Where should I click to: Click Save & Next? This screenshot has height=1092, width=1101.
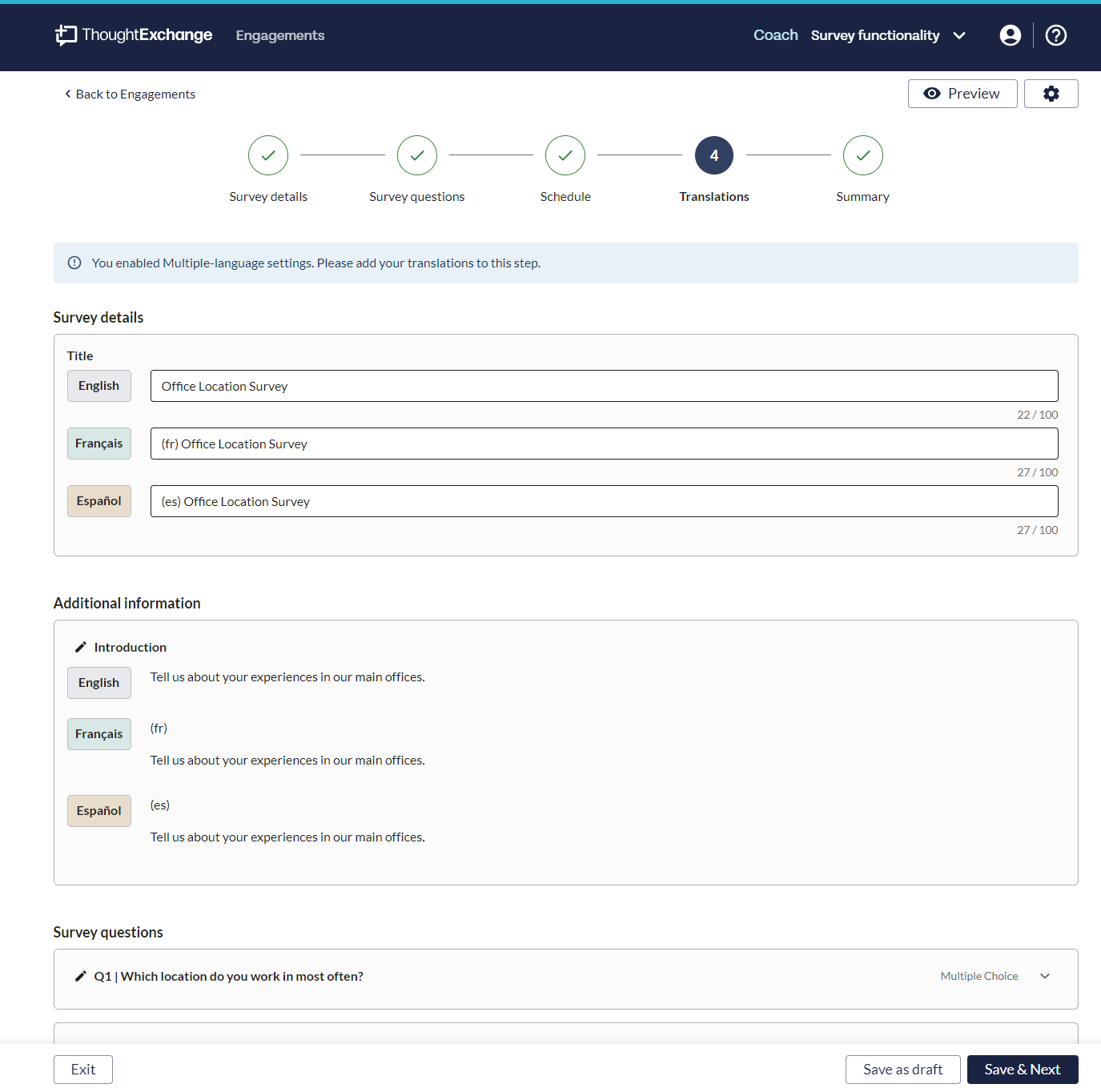click(1023, 1070)
